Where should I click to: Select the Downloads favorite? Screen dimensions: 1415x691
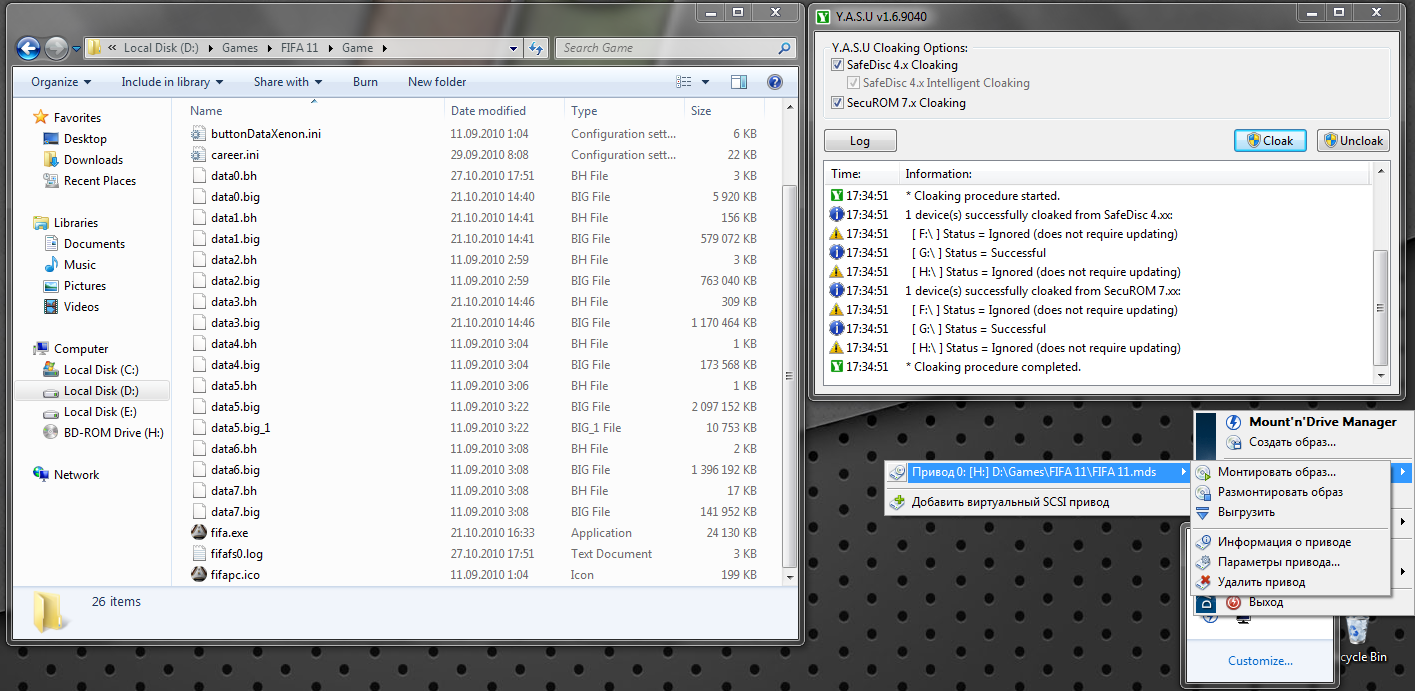point(93,160)
